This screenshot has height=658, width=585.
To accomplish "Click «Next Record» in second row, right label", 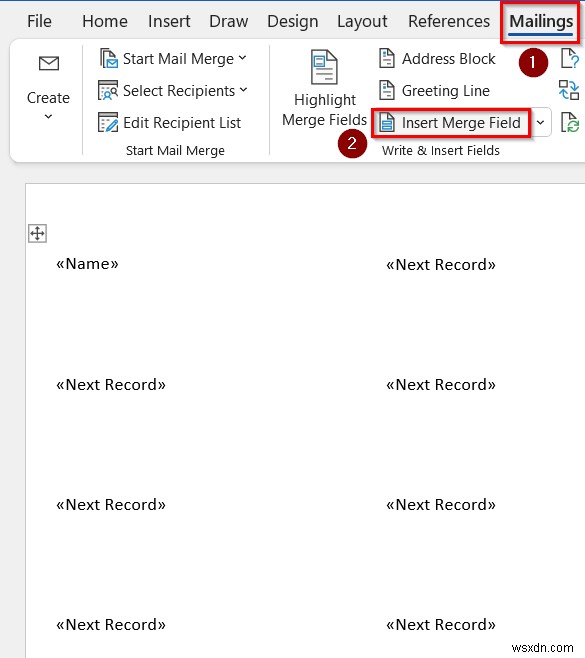I will 441,385.
